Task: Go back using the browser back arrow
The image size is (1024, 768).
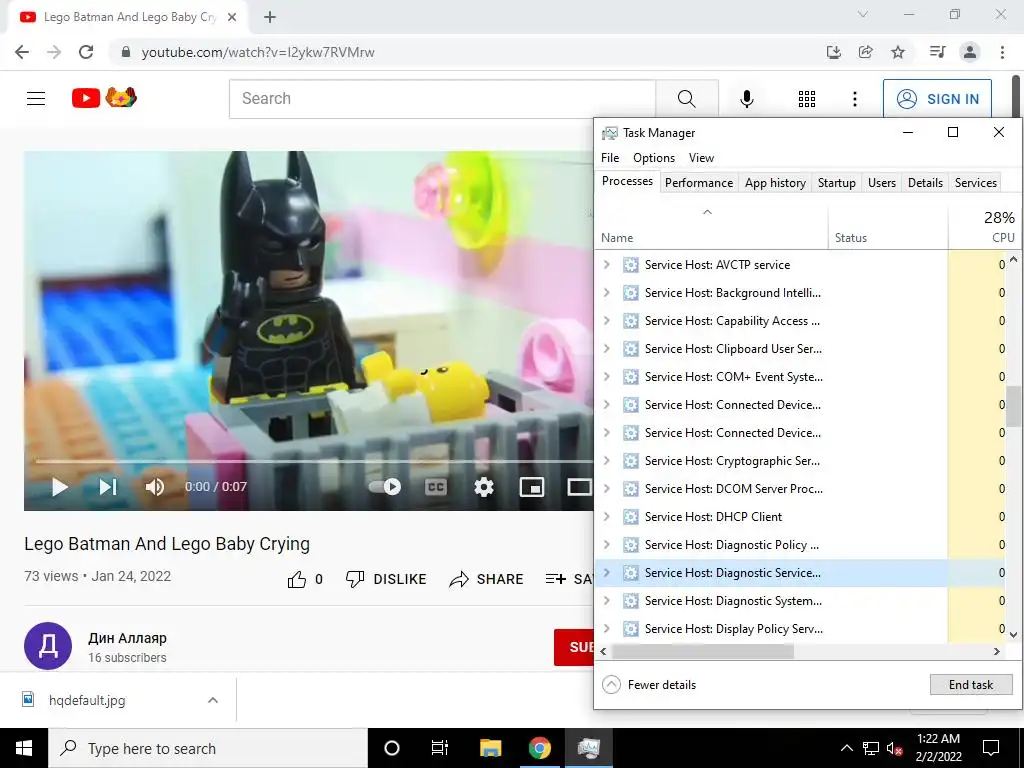Action: [x=22, y=52]
